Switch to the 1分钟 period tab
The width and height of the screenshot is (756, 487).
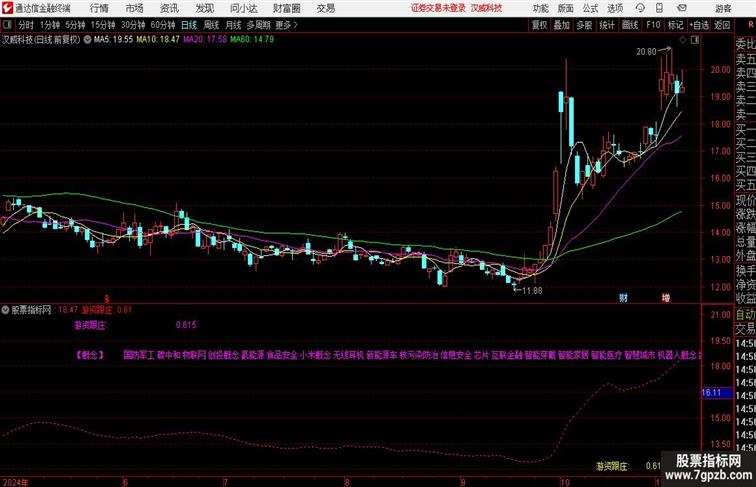point(50,25)
